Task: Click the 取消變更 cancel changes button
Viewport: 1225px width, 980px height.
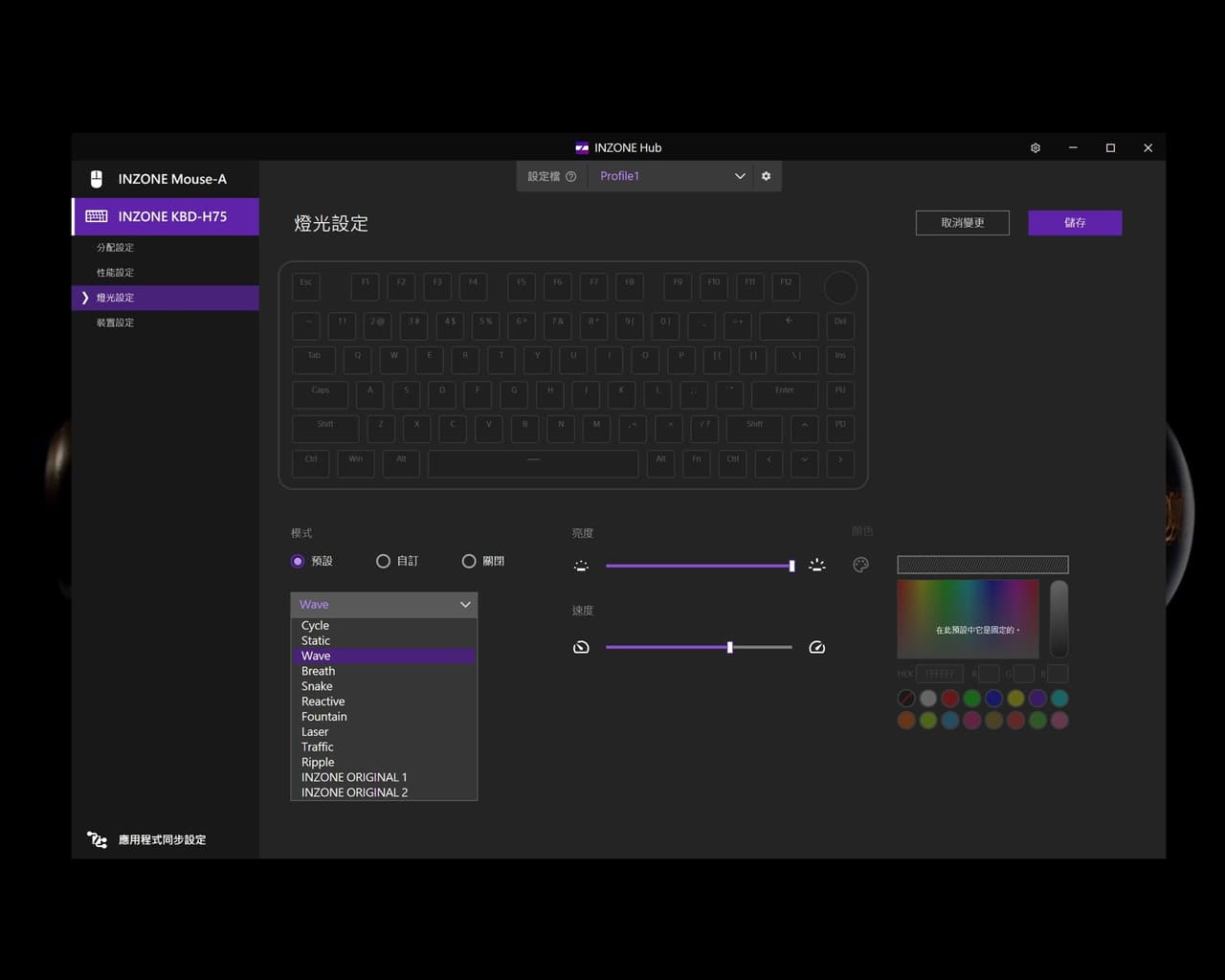Action: pyautogui.click(x=962, y=223)
